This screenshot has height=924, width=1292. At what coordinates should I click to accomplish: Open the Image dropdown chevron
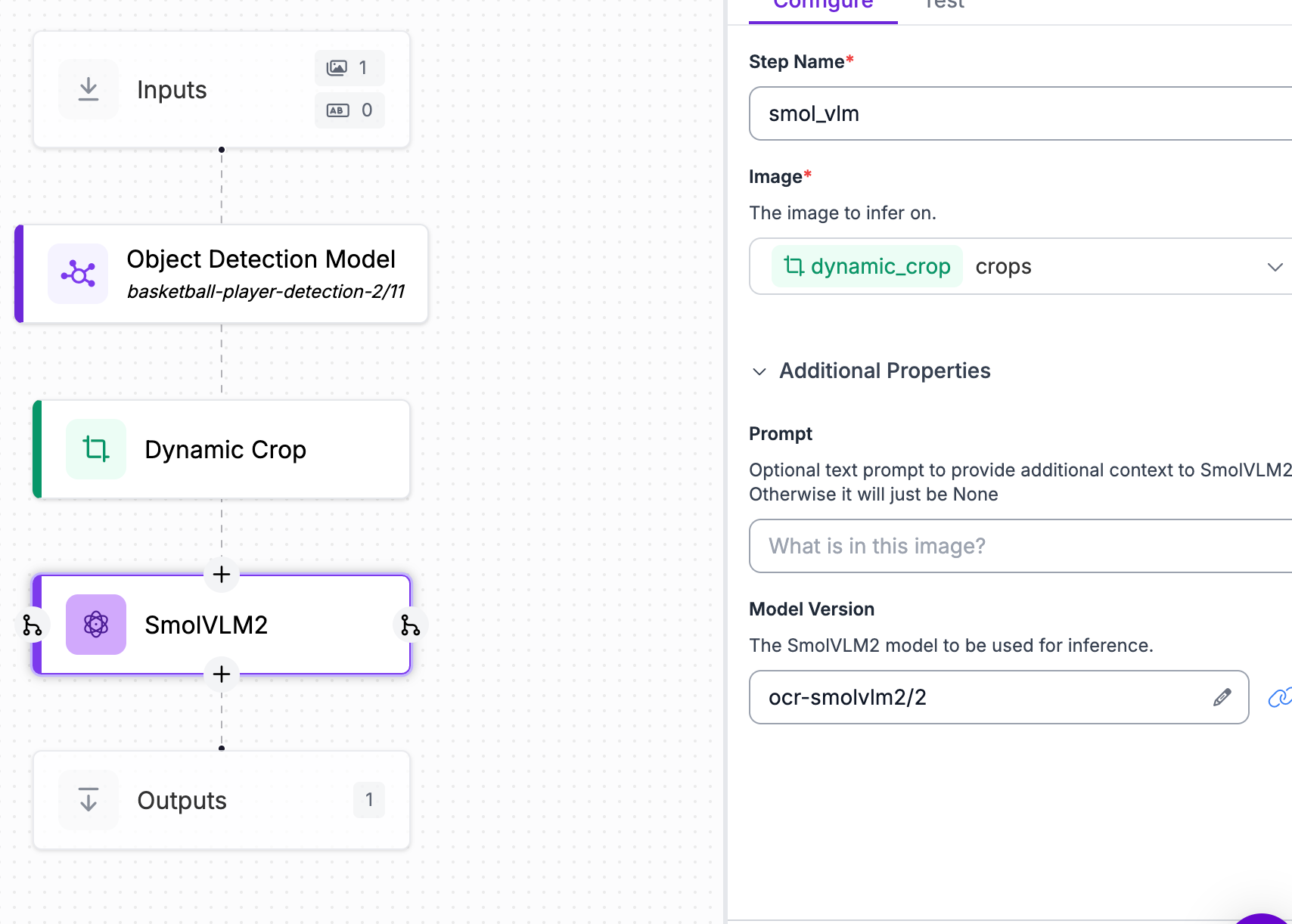coord(1275,267)
